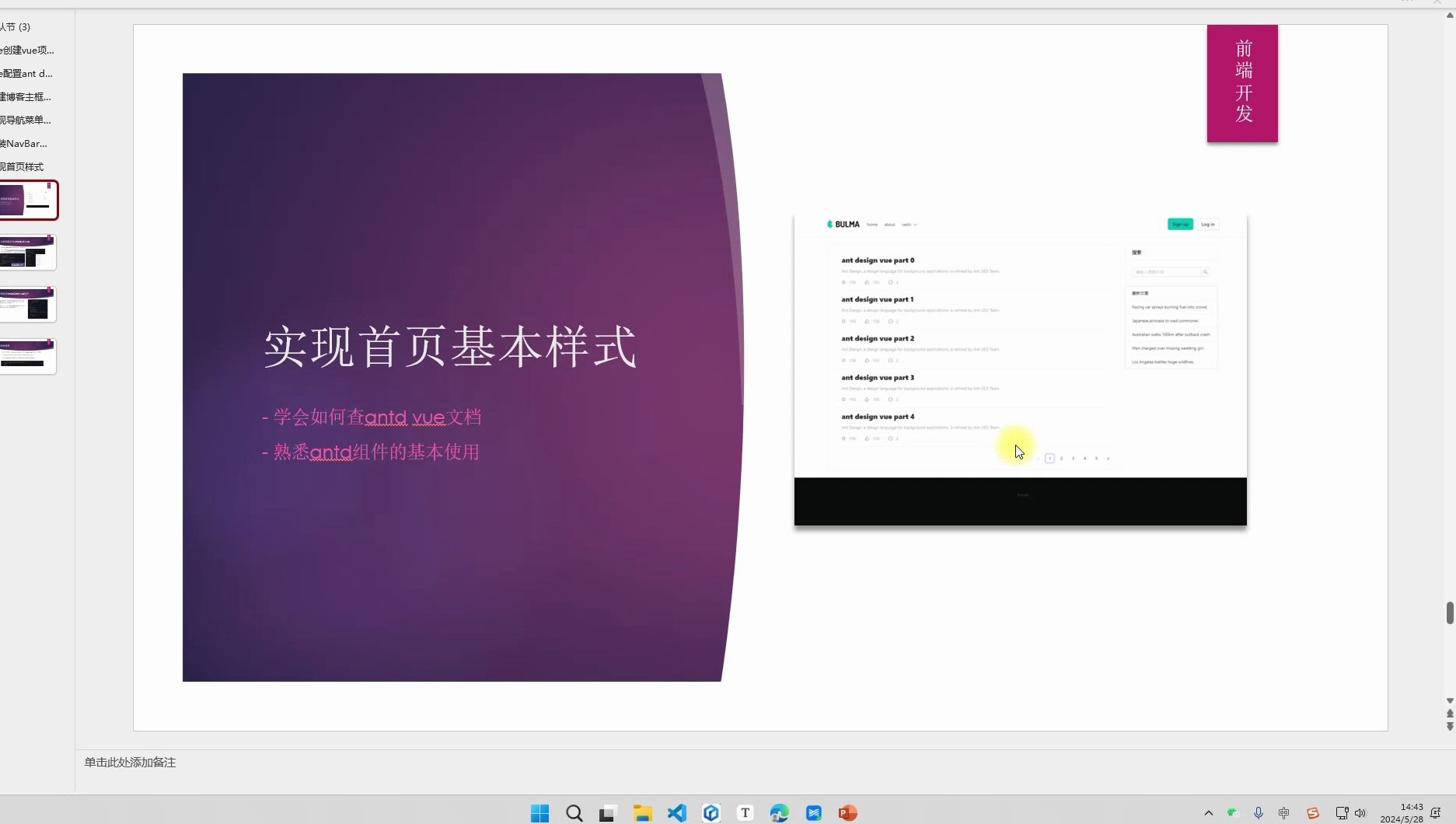This screenshot has height=824, width=1456.
Task: Expand hidden icons in the system tray
Action: point(1209,813)
